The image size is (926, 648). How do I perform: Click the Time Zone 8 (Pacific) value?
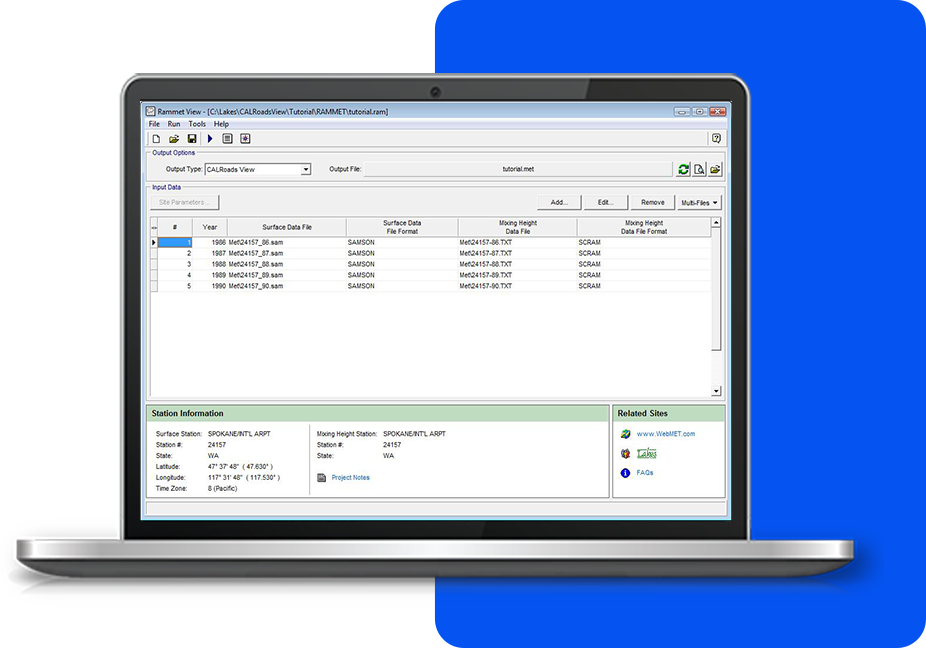click(223, 489)
